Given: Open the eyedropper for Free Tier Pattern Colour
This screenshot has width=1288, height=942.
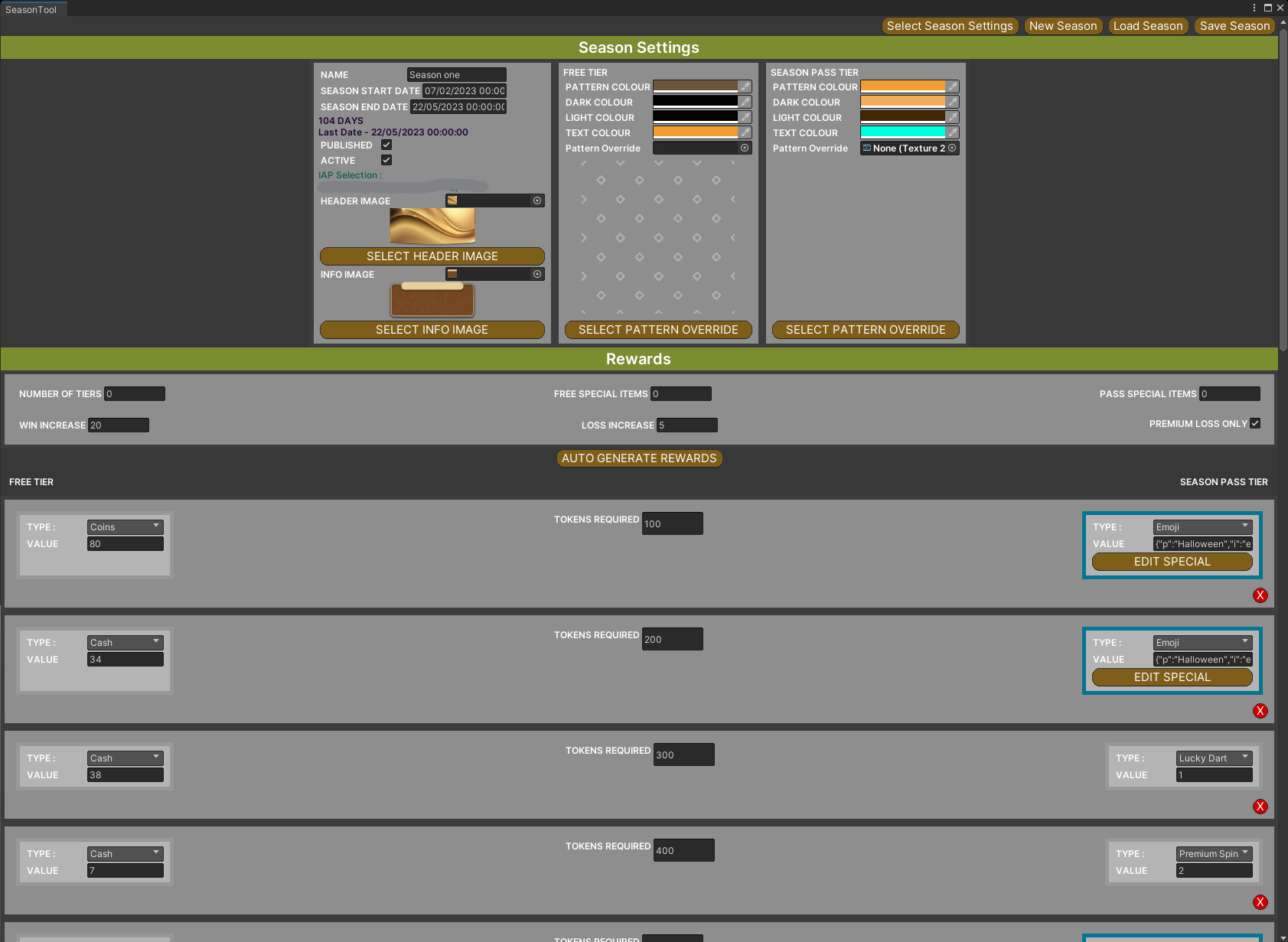Looking at the screenshot, I should coord(746,86).
